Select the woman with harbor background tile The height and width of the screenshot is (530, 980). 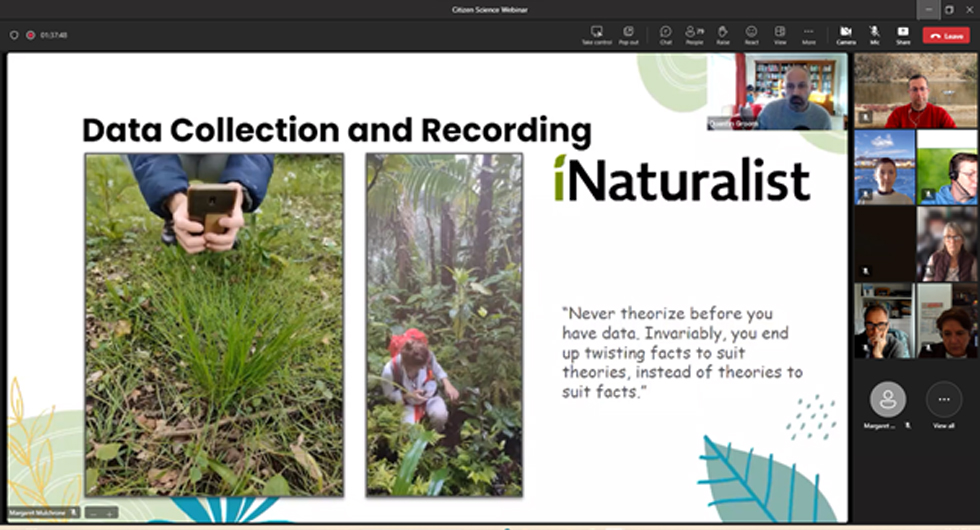(x=884, y=167)
